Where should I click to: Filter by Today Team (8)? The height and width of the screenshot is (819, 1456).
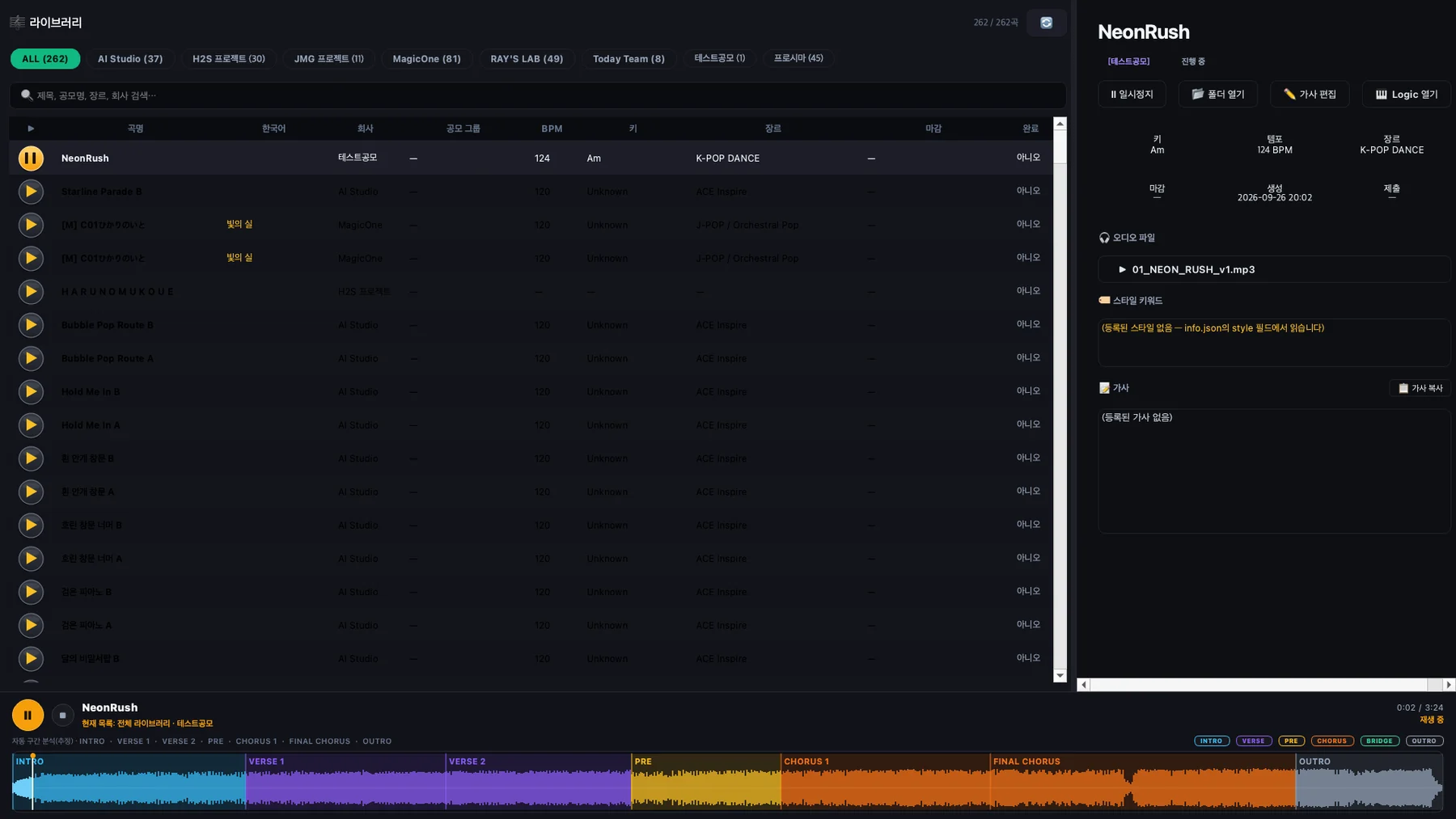(629, 59)
